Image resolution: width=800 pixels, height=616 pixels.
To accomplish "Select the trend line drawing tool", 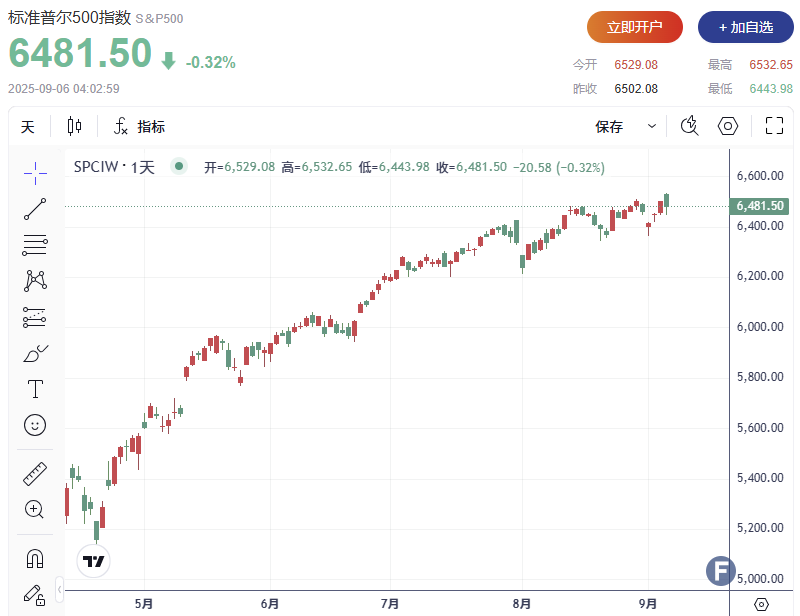I will 35,209.
